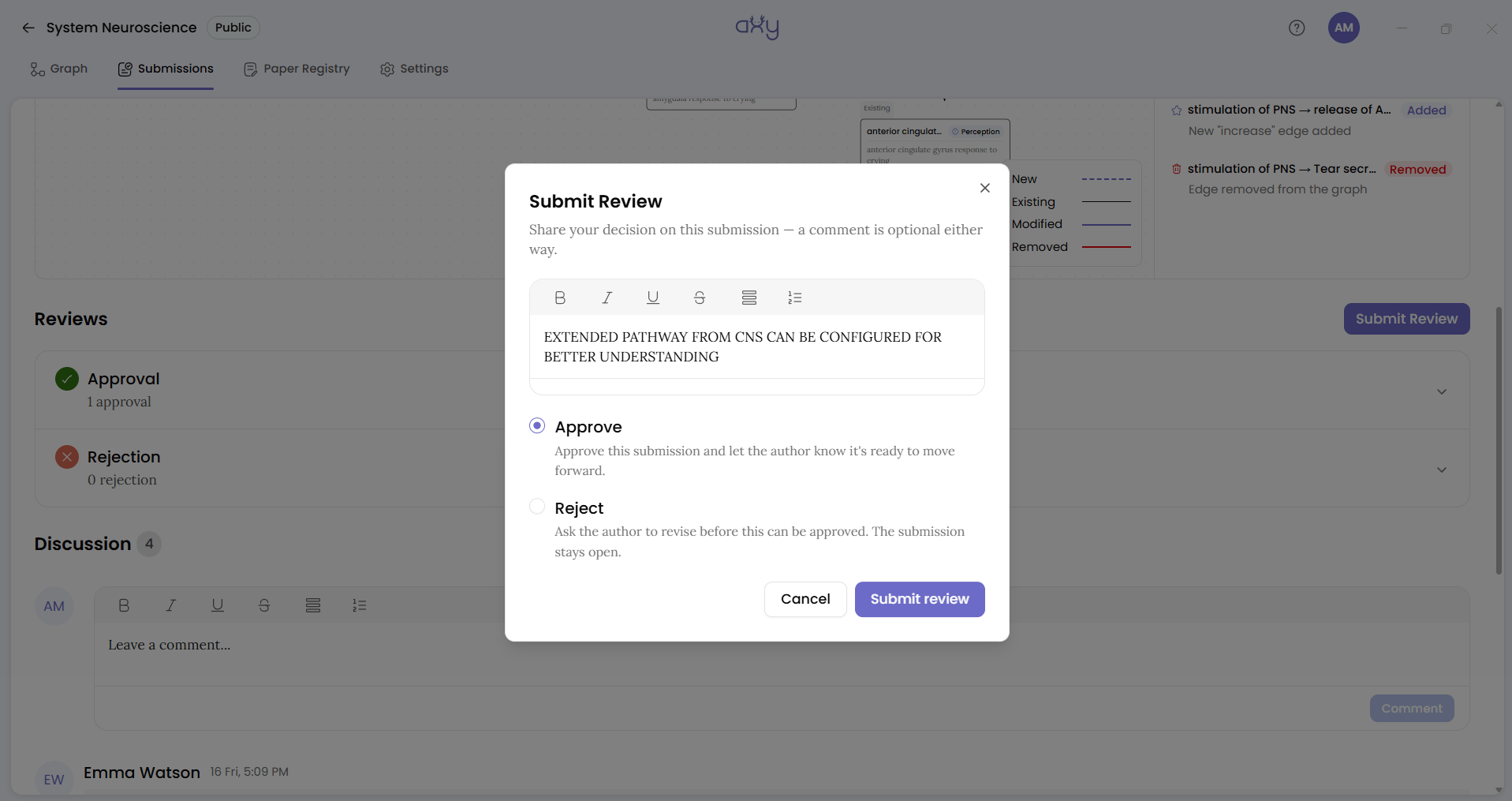
Task: Select the Approve radio option
Action: pyautogui.click(x=537, y=426)
